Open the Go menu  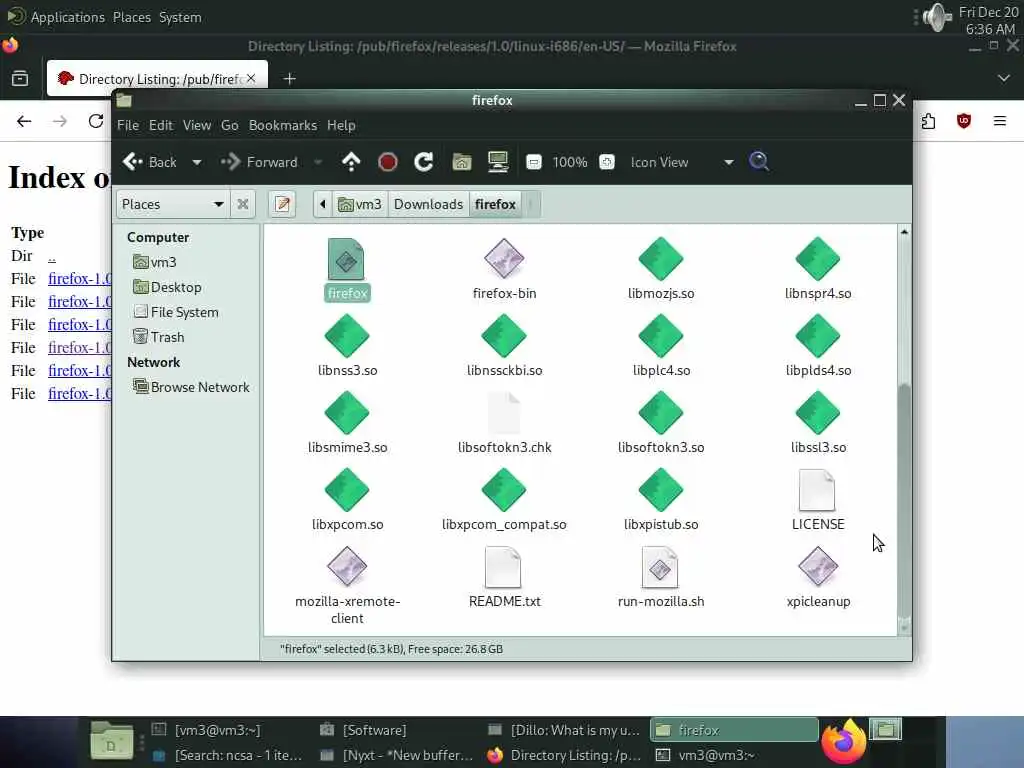click(229, 125)
